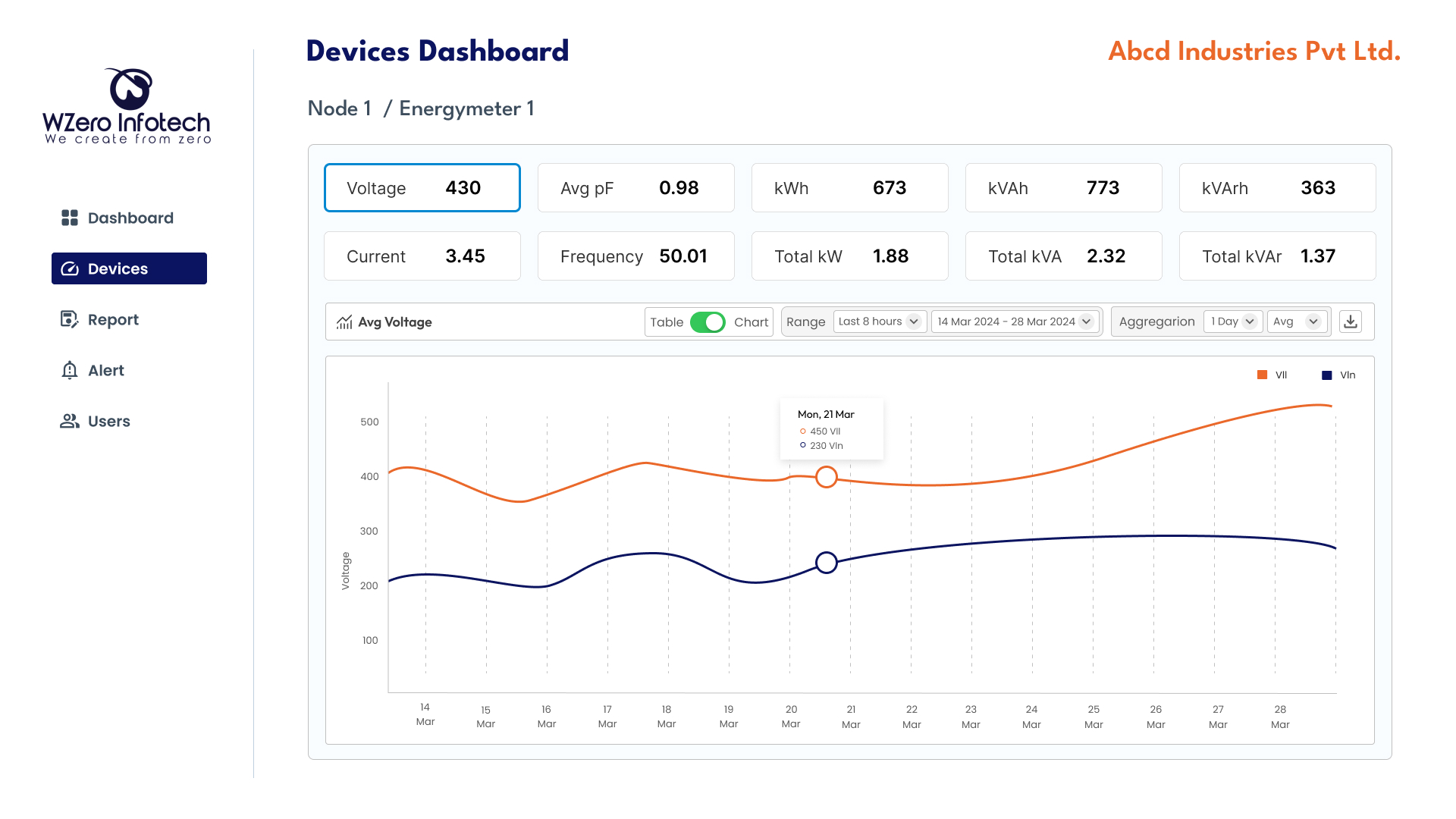The width and height of the screenshot is (1456, 819).
Task: Click the Aggregarion label
Action: pyautogui.click(x=1156, y=322)
